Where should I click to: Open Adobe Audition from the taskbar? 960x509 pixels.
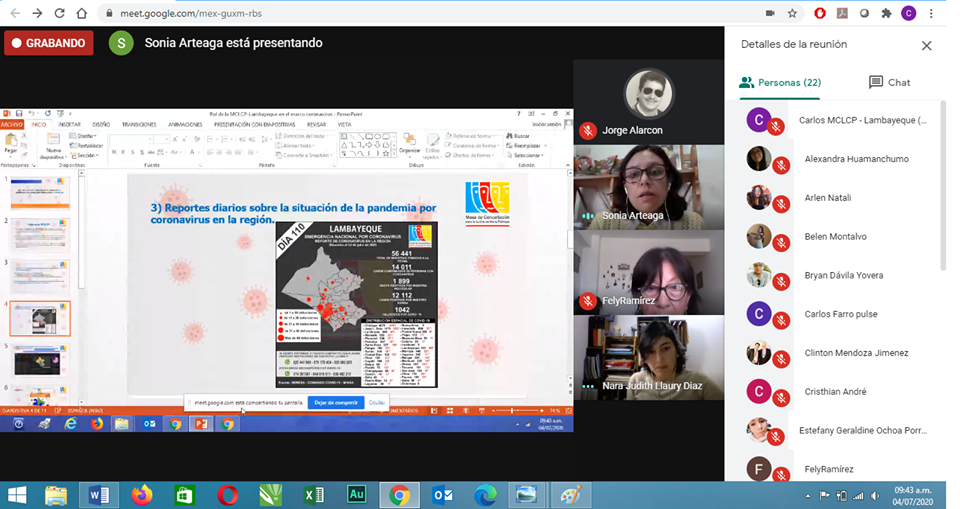(x=356, y=494)
